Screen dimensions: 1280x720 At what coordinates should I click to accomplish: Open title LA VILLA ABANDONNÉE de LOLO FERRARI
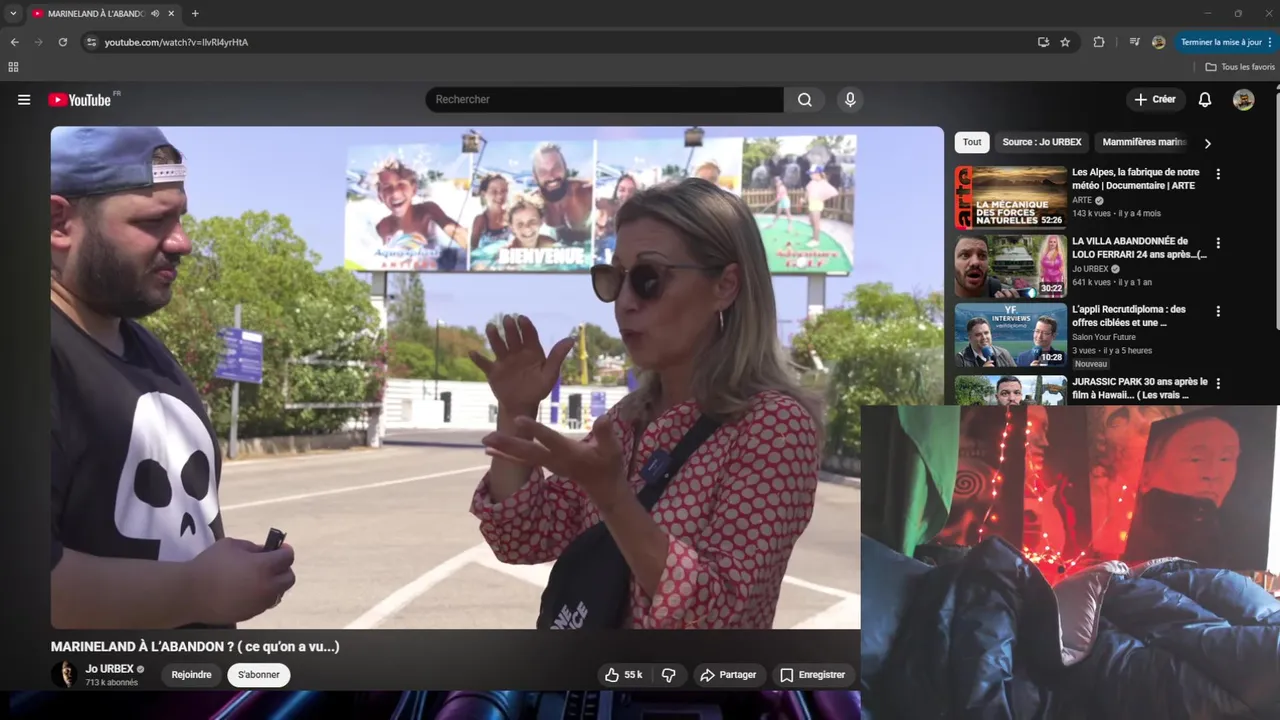(1140, 247)
